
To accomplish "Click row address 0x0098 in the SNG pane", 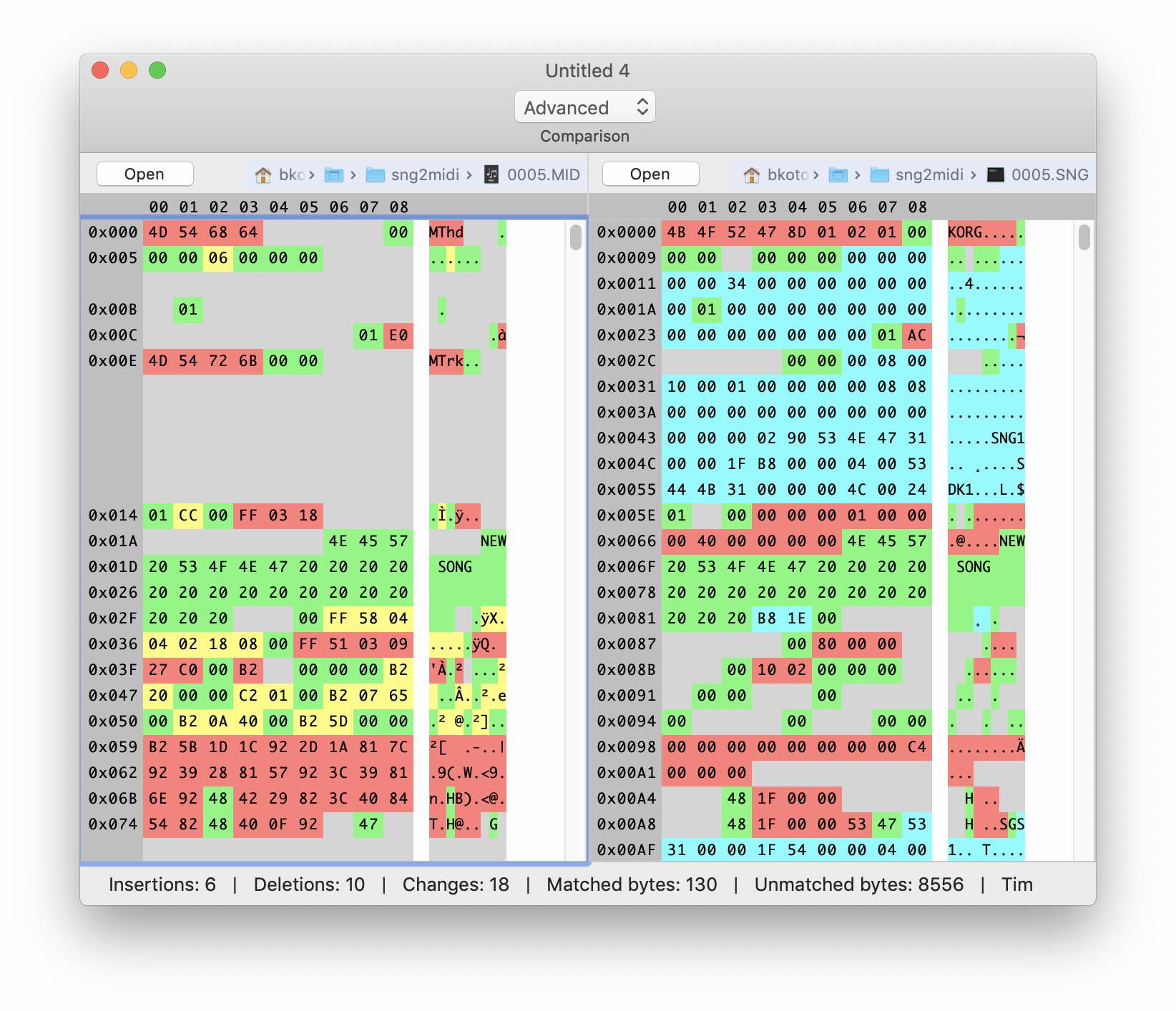I will click(627, 747).
